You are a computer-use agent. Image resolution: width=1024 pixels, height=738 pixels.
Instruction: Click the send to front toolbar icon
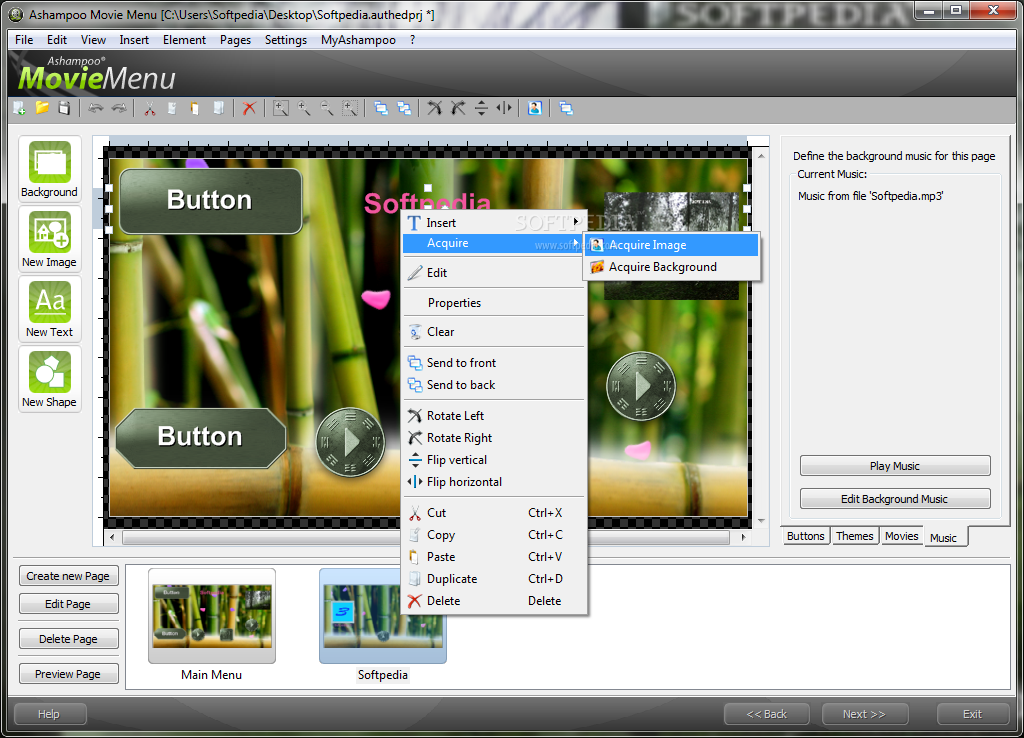coord(381,108)
